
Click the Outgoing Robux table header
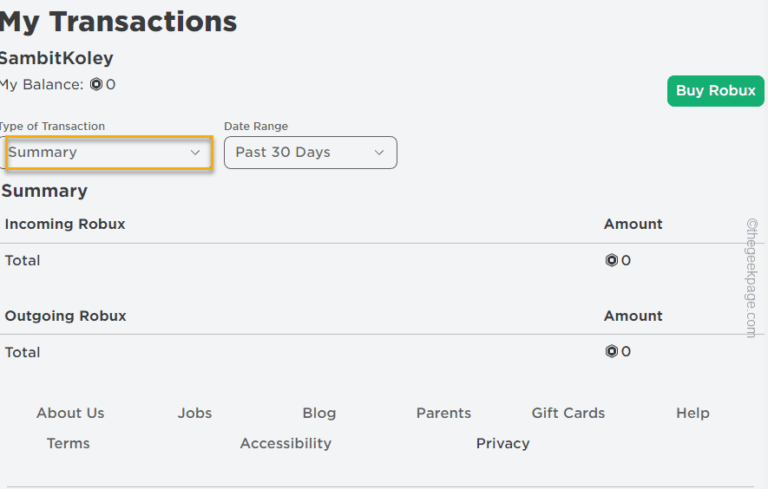(x=65, y=316)
